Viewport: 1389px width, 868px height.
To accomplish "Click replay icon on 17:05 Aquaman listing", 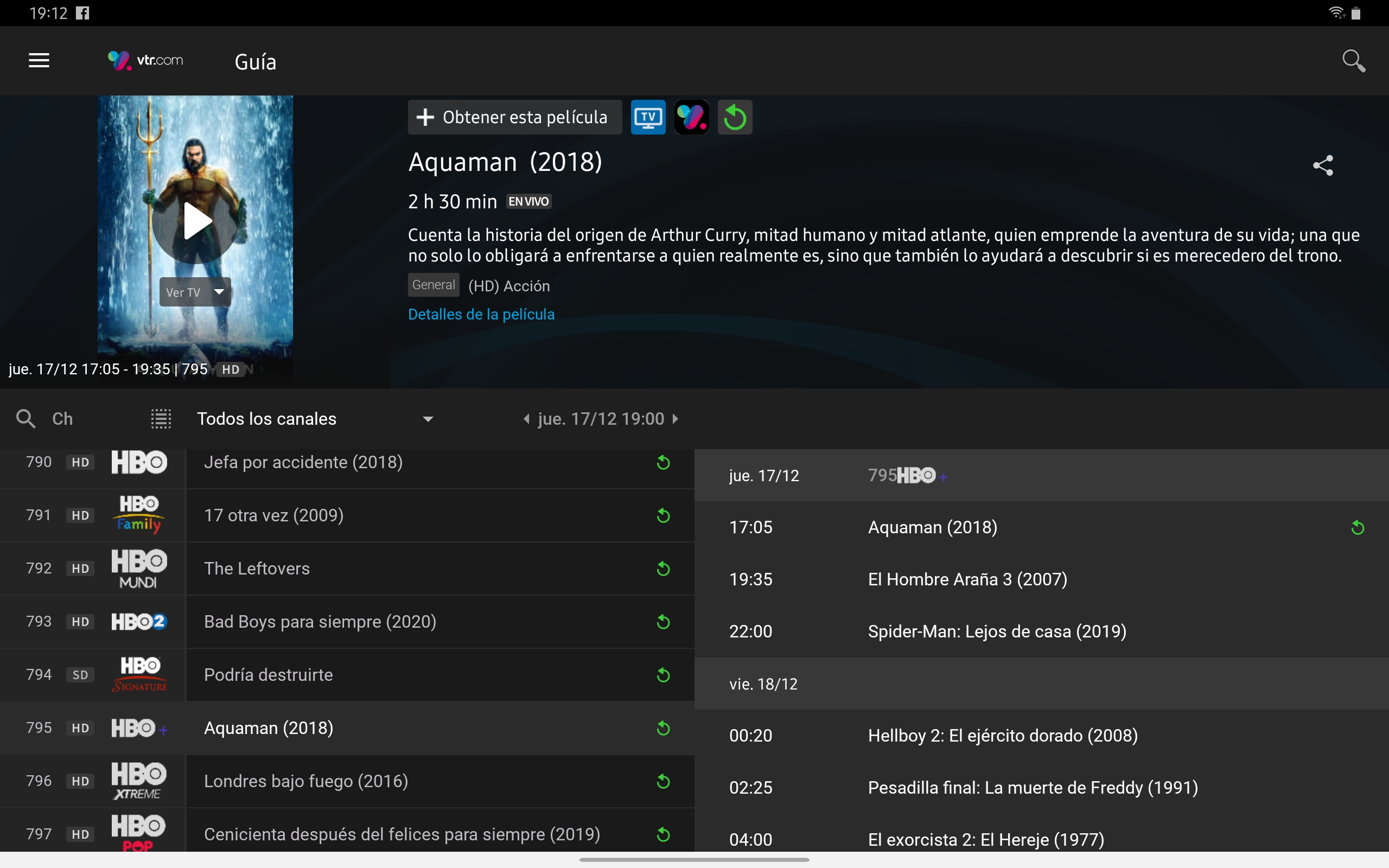I will click(x=1358, y=527).
